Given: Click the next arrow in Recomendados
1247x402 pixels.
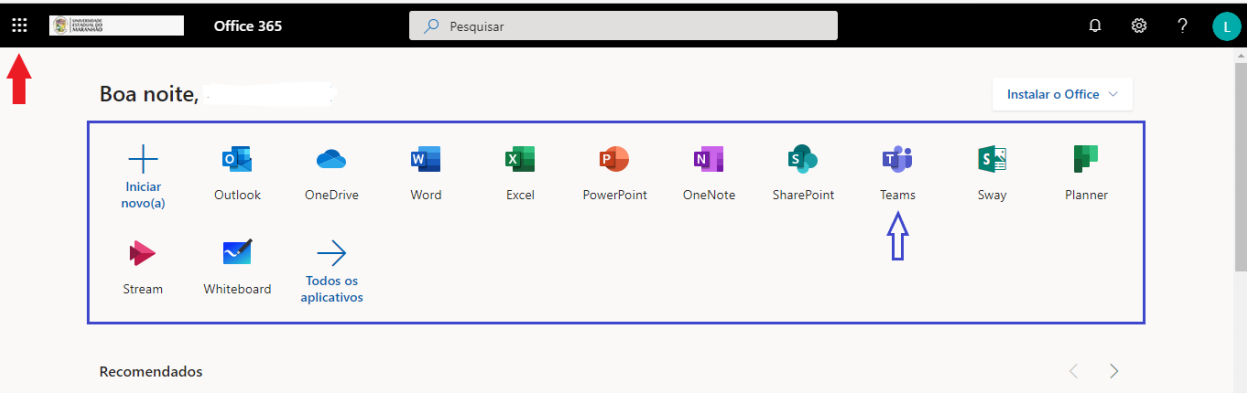Looking at the screenshot, I should [1114, 371].
